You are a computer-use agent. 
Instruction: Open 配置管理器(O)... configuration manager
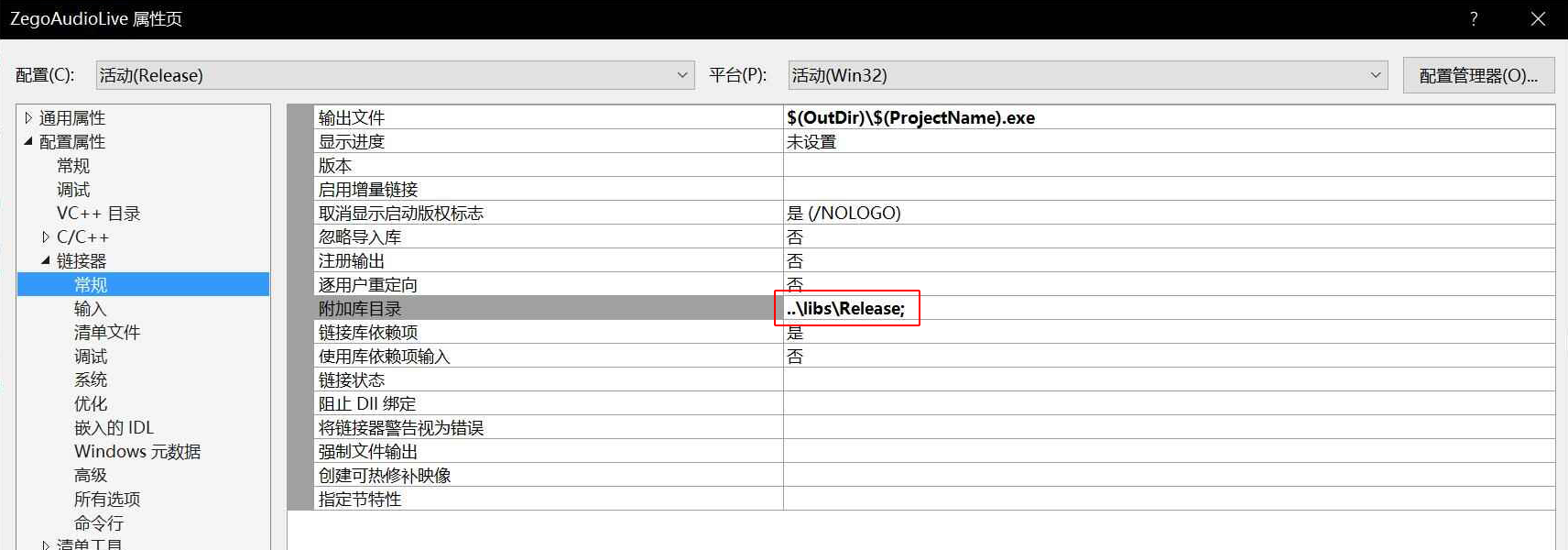pyautogui.click(x=1478, y=75)
